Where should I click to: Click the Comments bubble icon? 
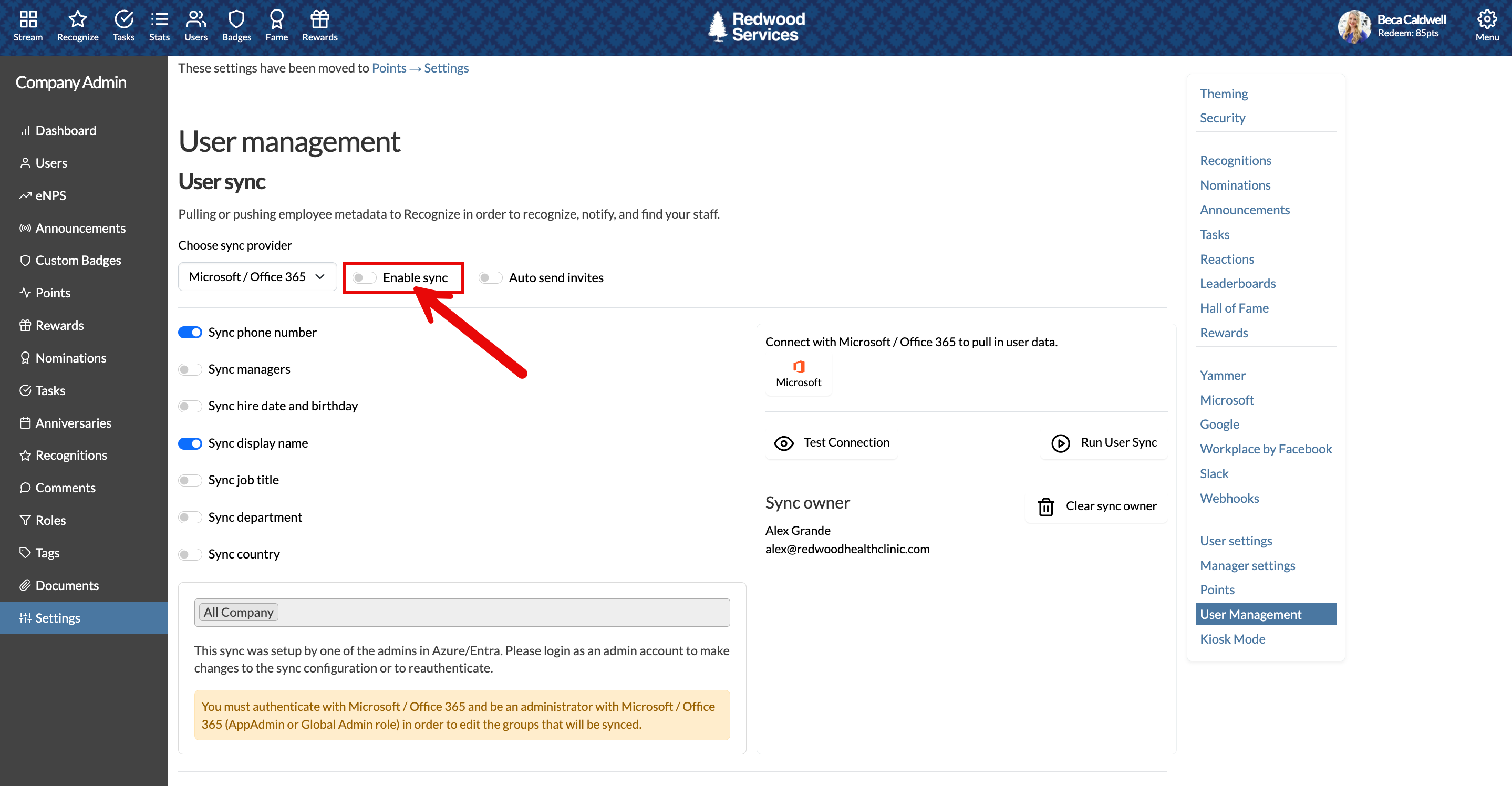(25, 487)
